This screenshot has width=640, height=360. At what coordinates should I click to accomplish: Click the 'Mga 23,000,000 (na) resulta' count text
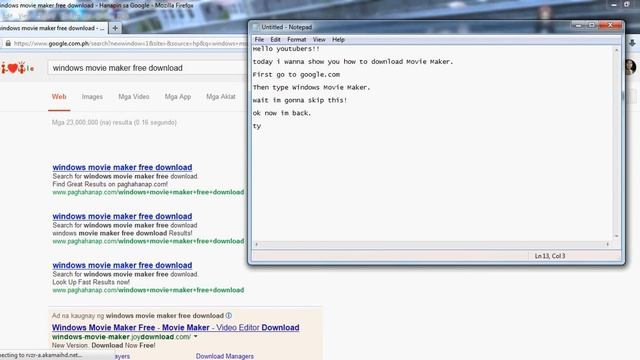tap(114, 122)
